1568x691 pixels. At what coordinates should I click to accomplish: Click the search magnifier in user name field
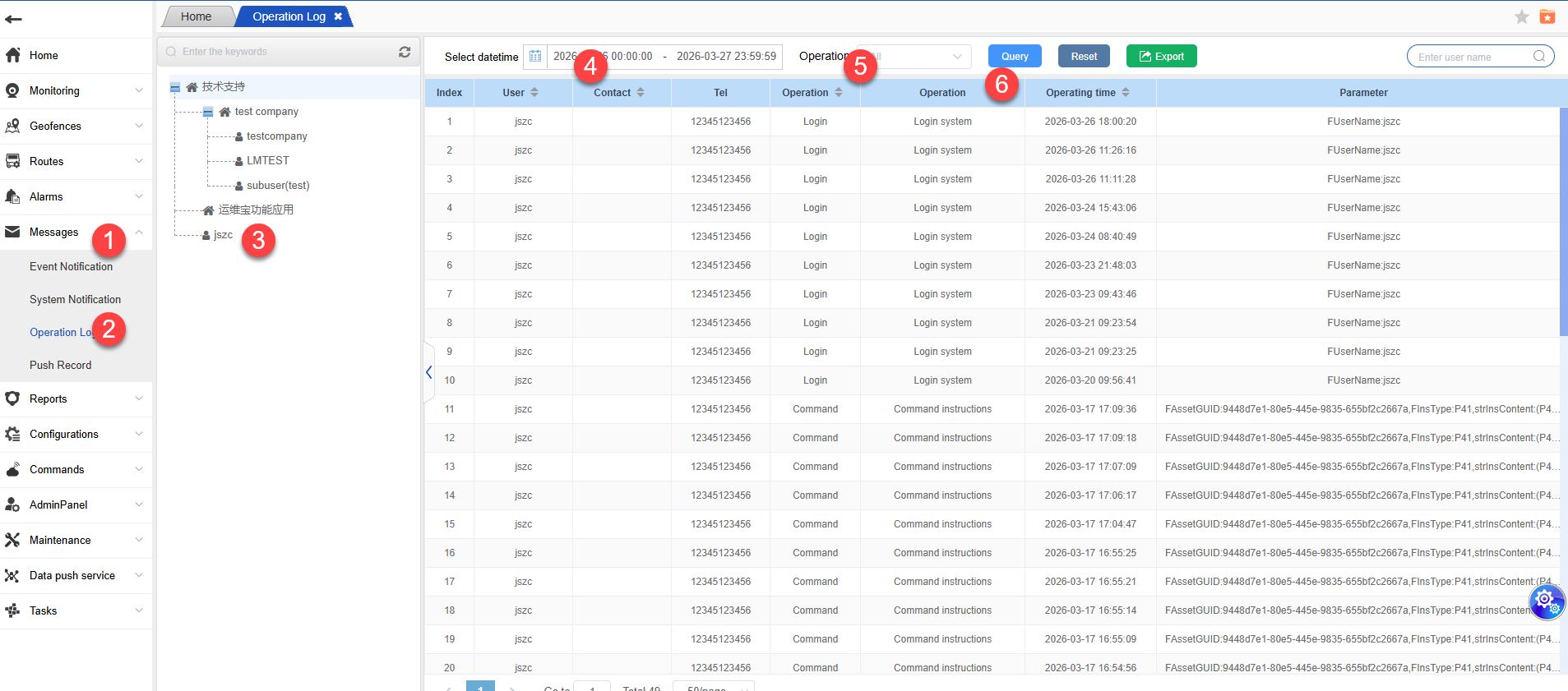1538,57
